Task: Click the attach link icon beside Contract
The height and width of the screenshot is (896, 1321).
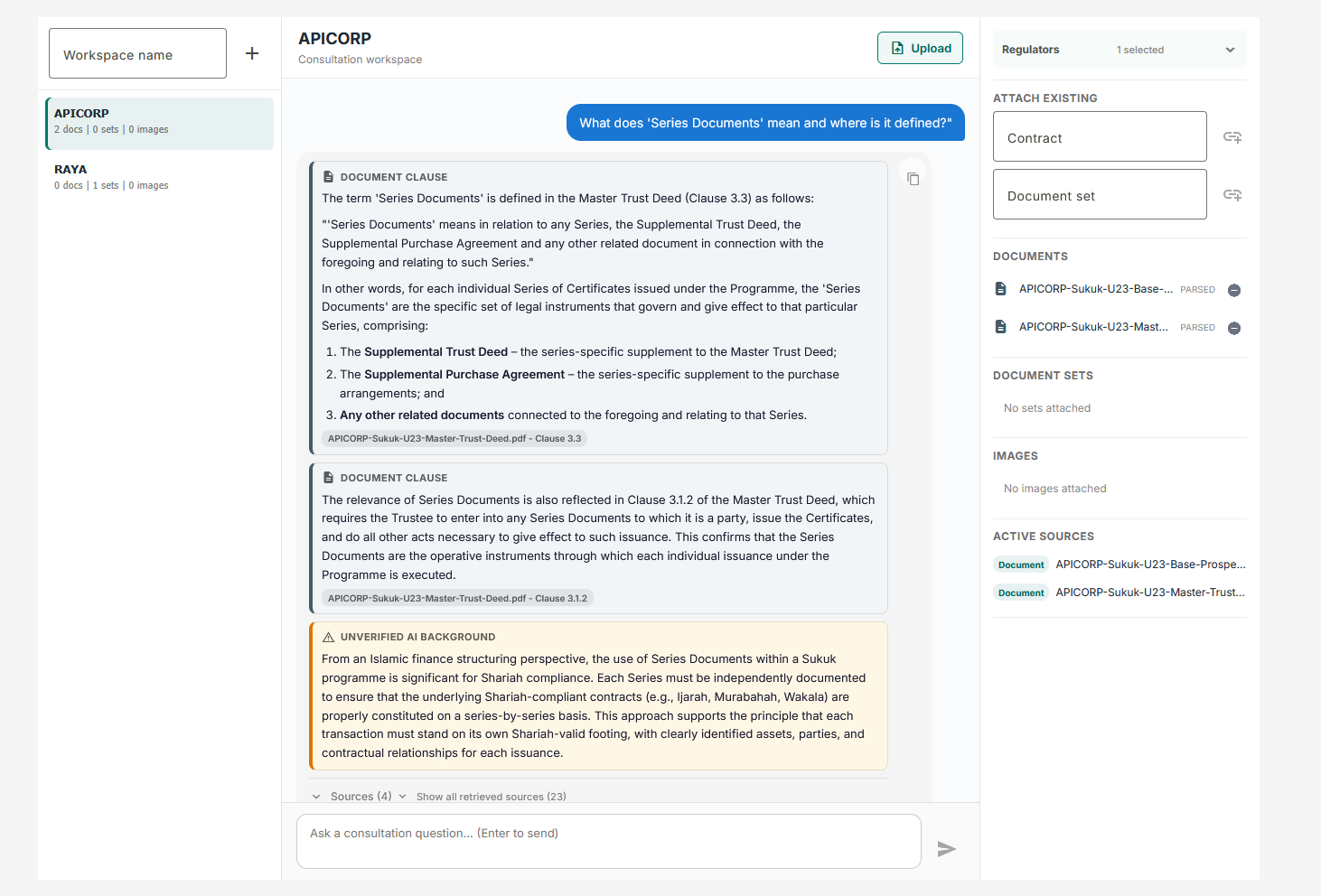Action: point(1232,137)
